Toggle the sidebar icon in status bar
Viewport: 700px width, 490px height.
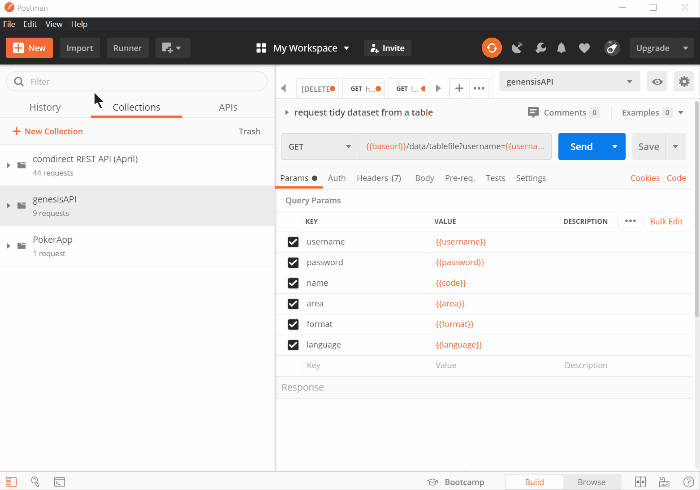coord(11,482)
